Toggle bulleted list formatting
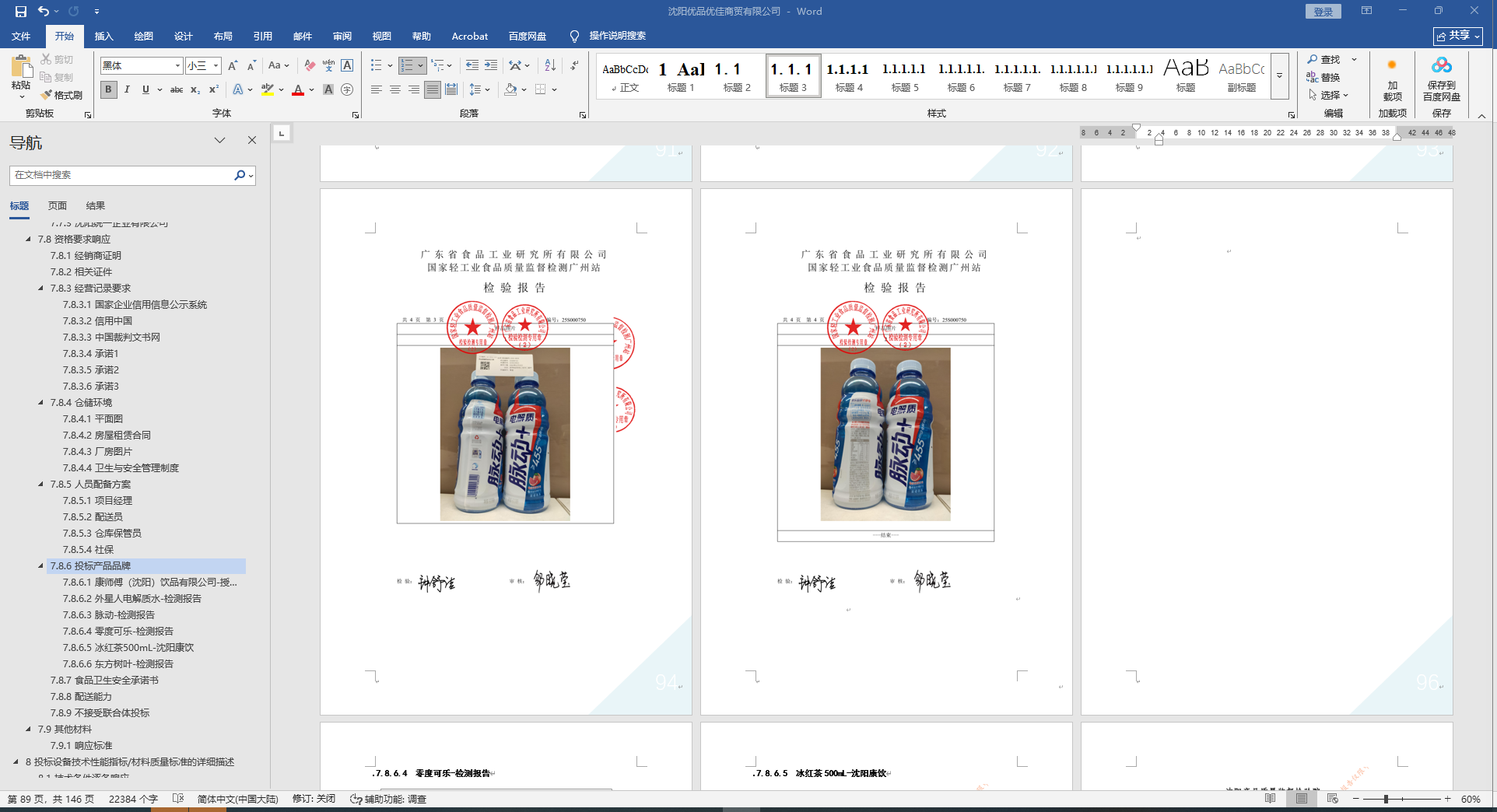The height and width of the screenshot is (812, 1497). pyautogui.click(x=377, y=66)
